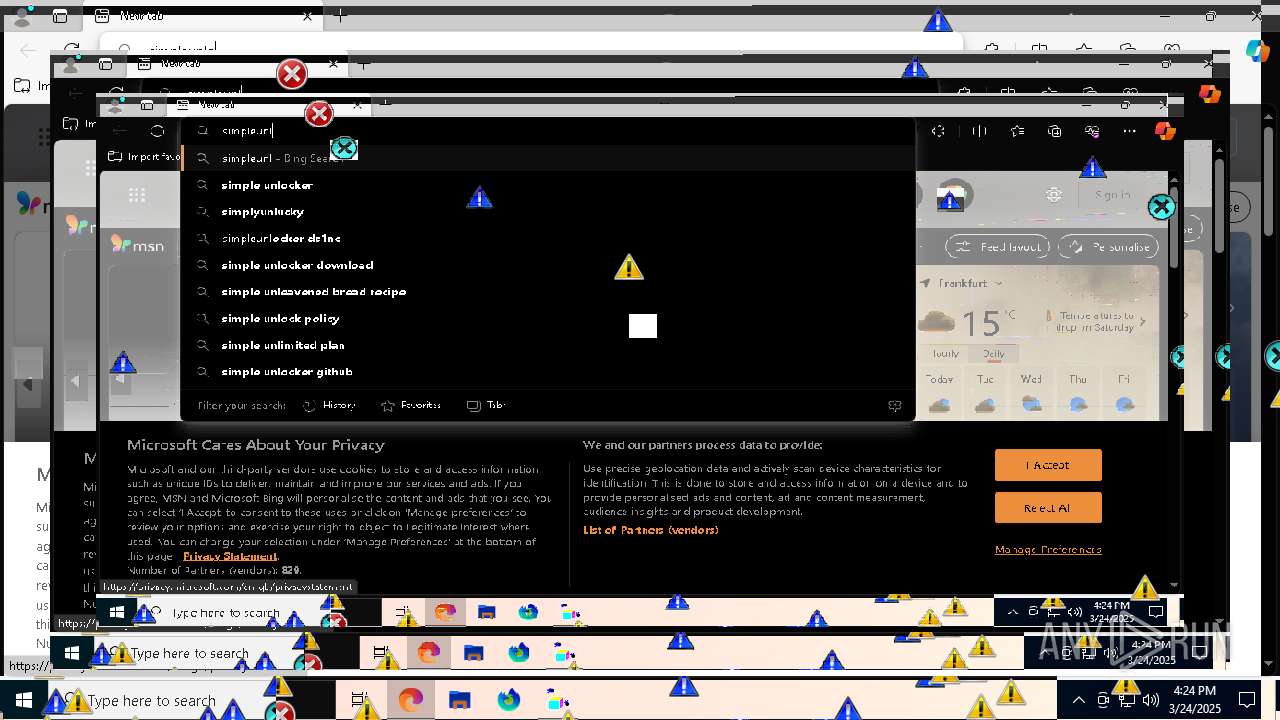This screenshot has height=720, width=1280.
Task: Open Settings and more menu in front Edge
Action: [x=1129, y=131]
